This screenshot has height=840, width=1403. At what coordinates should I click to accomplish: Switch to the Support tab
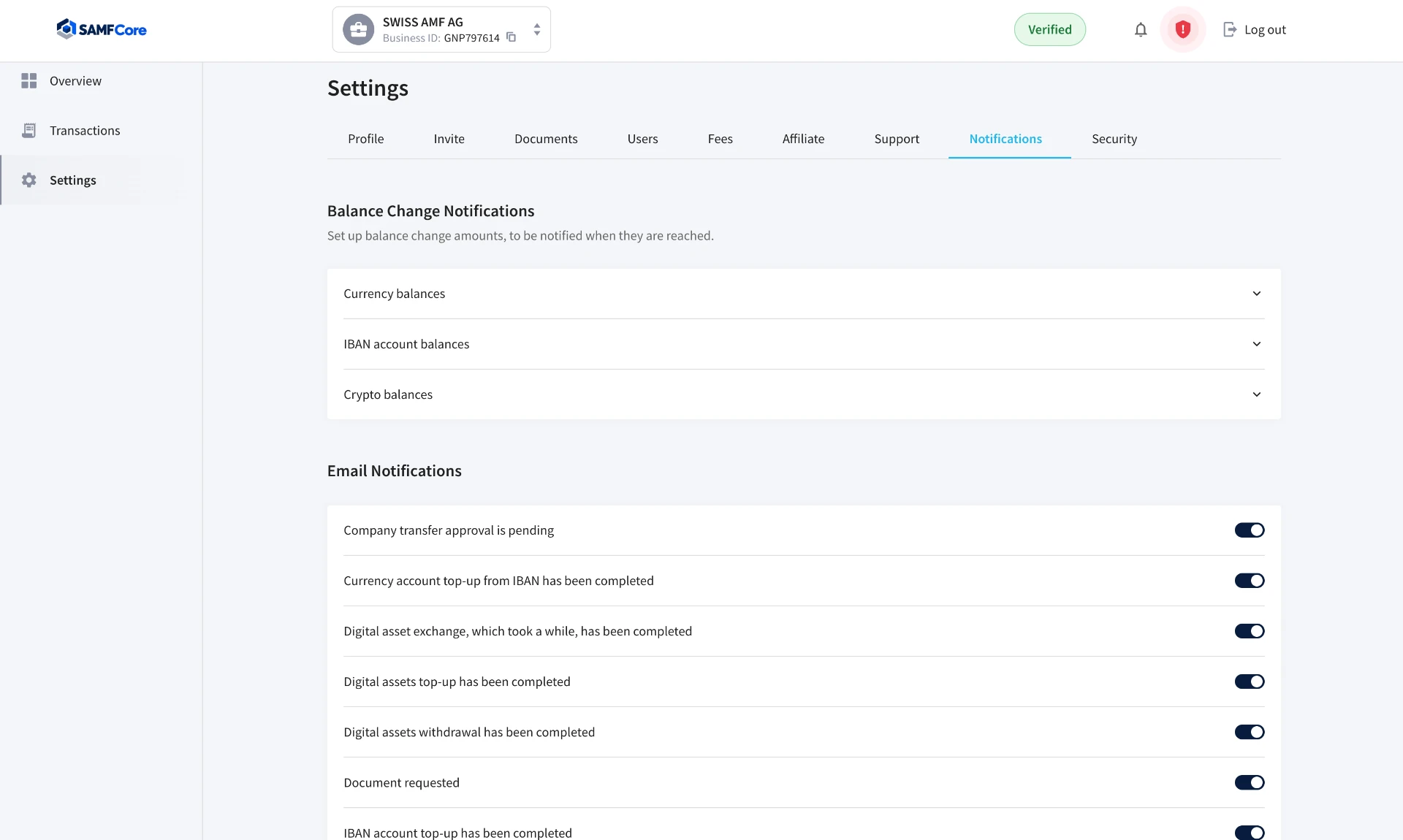[x=897, y=139]
